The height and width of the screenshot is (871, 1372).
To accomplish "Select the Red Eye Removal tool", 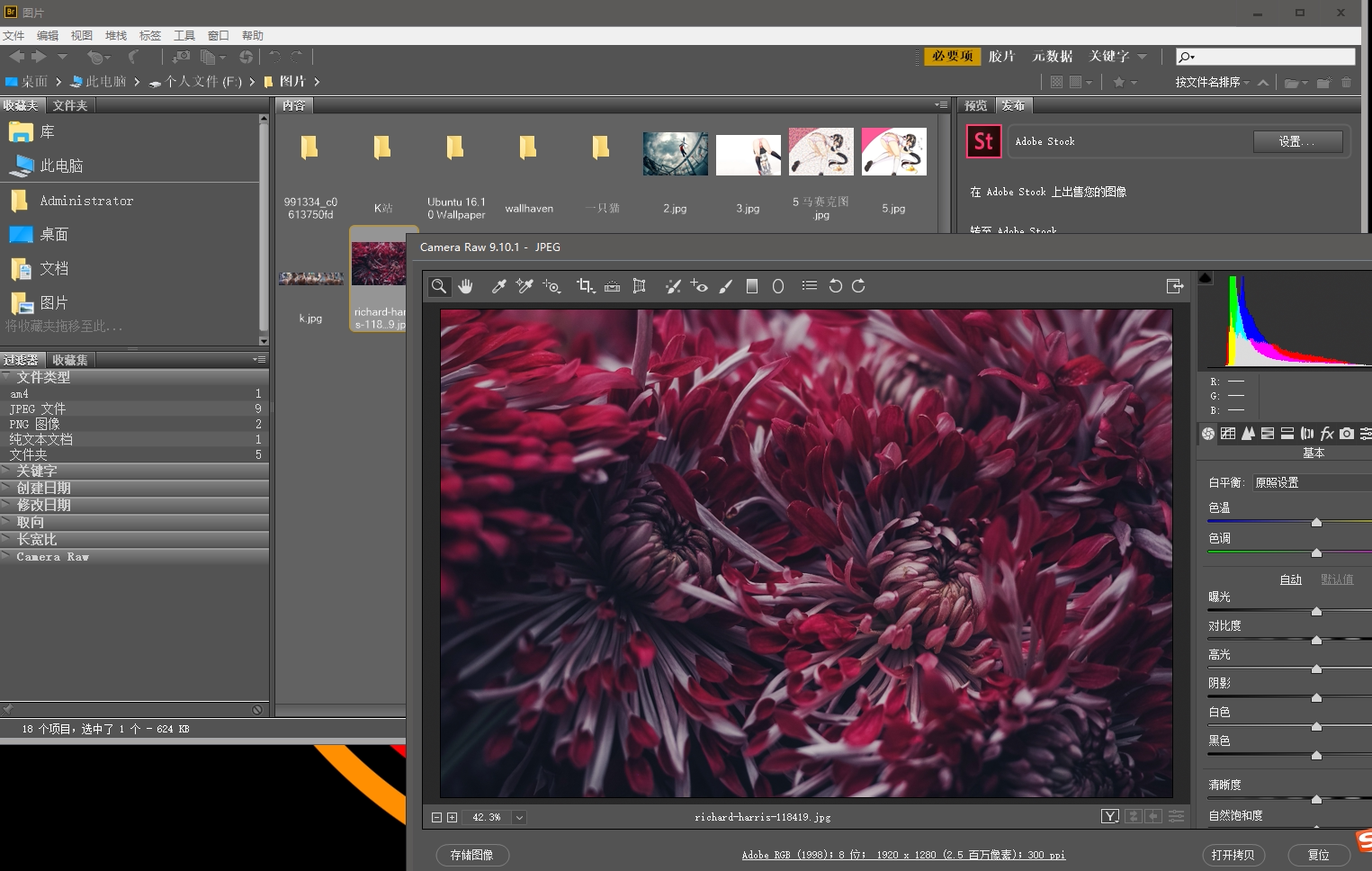I will [x=699, y=286].
